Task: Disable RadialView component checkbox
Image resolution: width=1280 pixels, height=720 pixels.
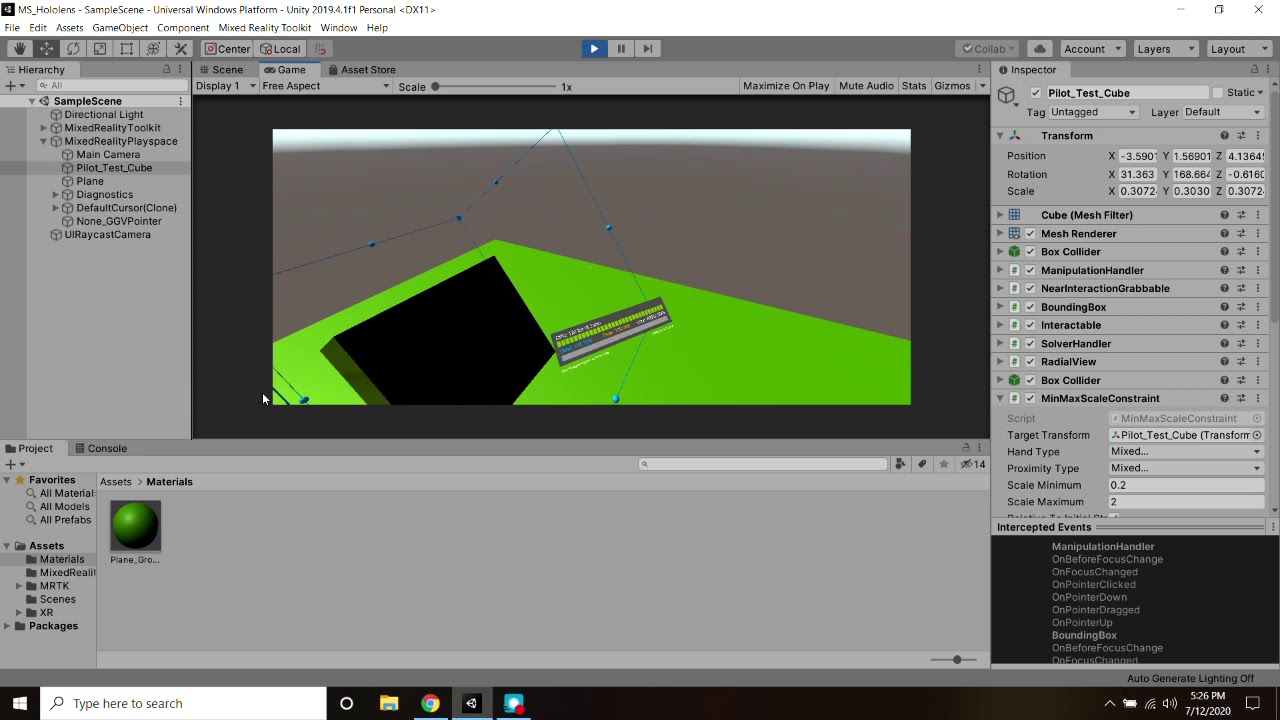Action: [1031, 362]
